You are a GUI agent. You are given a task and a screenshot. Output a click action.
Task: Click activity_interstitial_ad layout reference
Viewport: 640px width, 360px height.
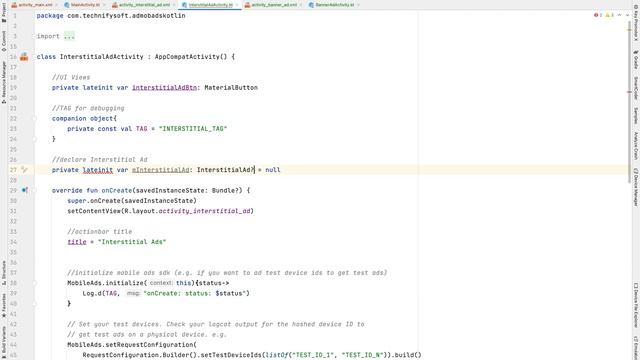[x=204, y=211]
